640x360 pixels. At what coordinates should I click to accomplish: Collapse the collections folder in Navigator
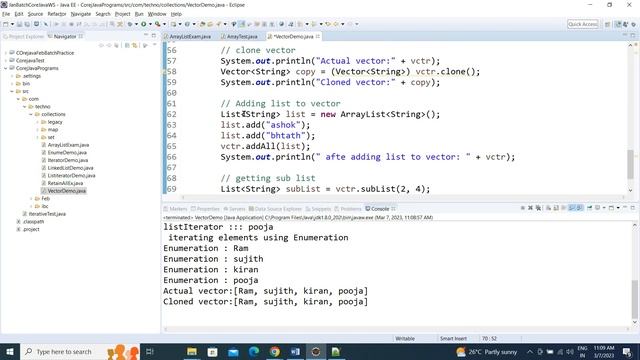tap(31, 114)
